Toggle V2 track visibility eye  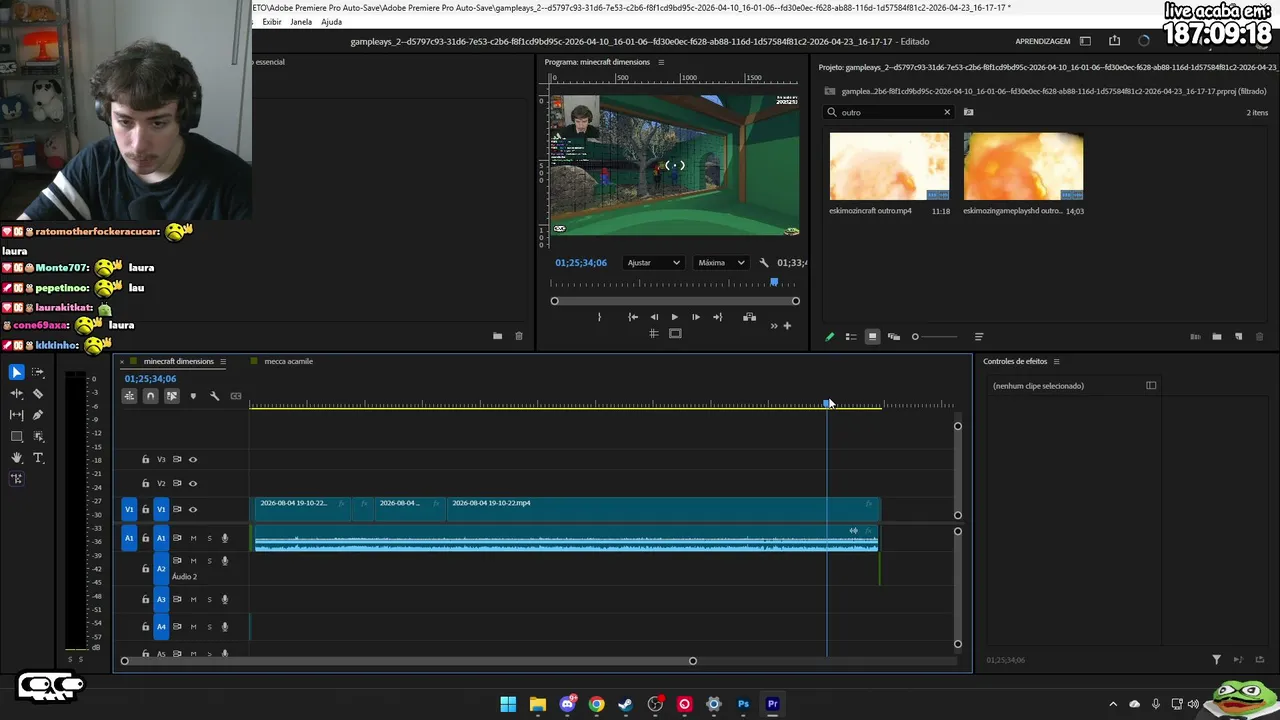pos(193,484)
